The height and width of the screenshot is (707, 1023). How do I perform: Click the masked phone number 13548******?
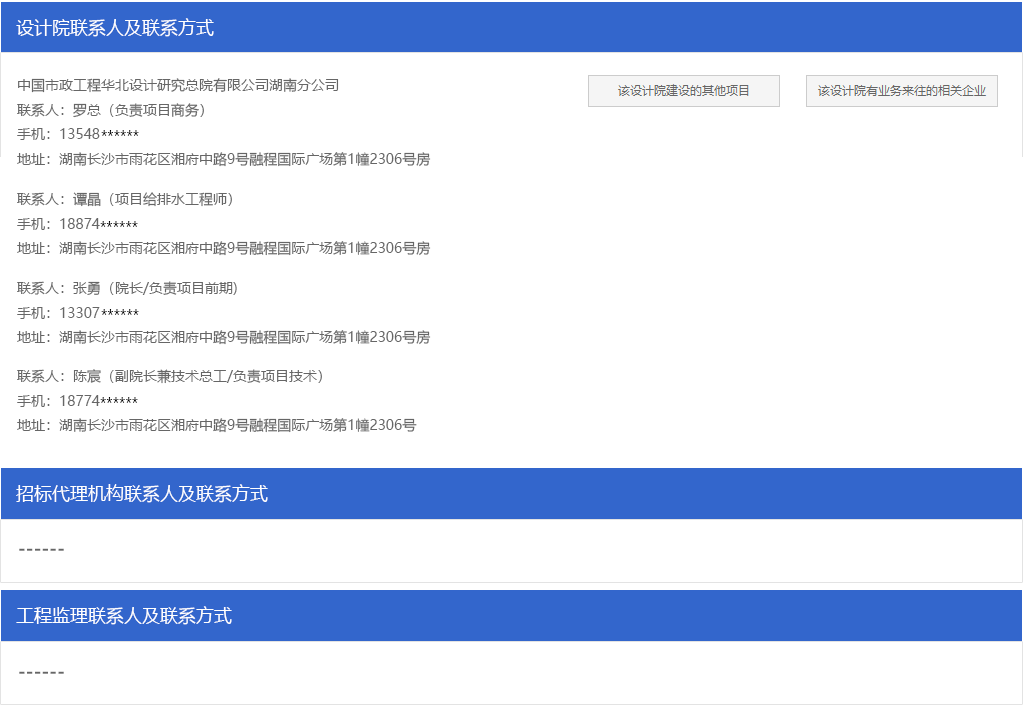point(98,135)
